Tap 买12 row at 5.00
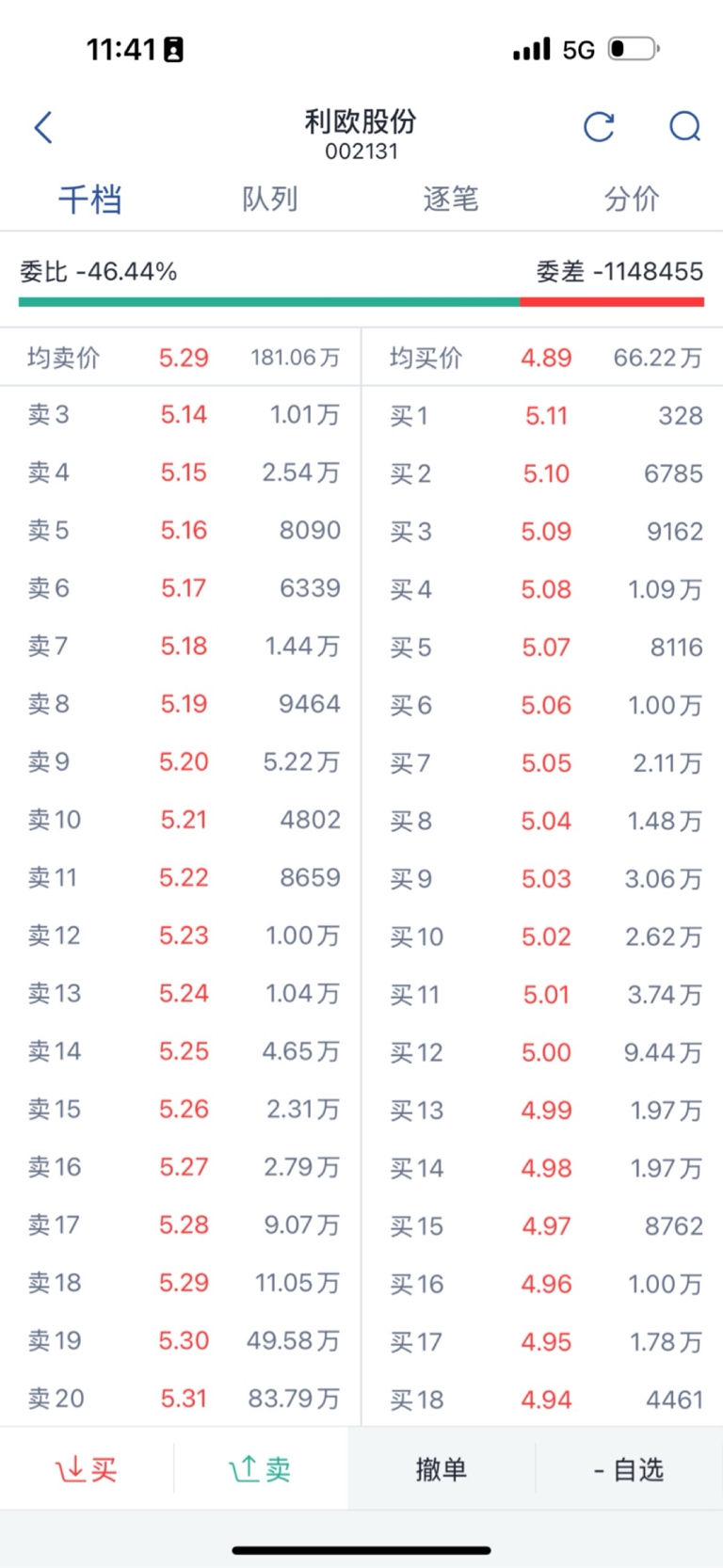Viewport: 723px width, 1568px height. pos(543,1052)
